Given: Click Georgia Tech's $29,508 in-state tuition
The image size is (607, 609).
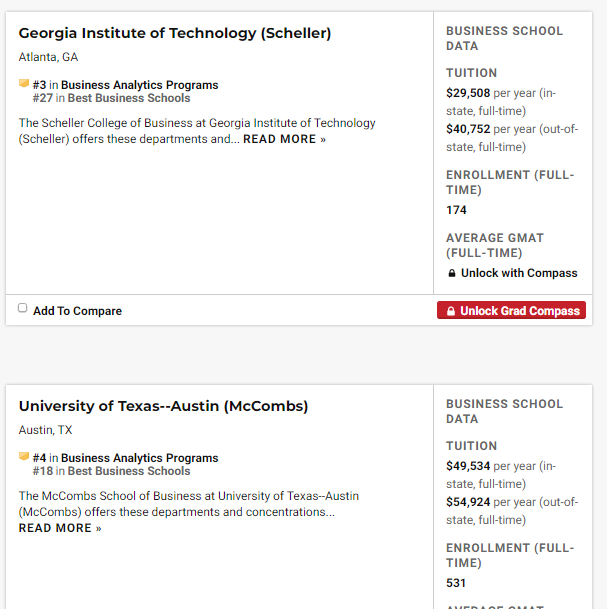Looking at the screenshot, I should click(x=468, y=93).
